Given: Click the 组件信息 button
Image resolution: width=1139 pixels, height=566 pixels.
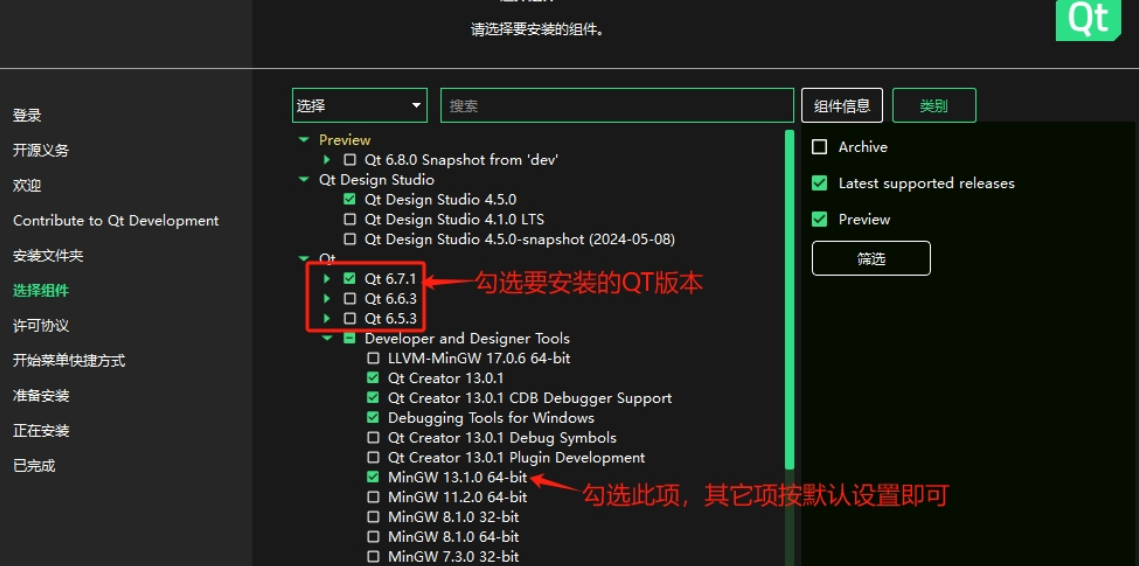Looking at the screenshot, I should (842, 105).
